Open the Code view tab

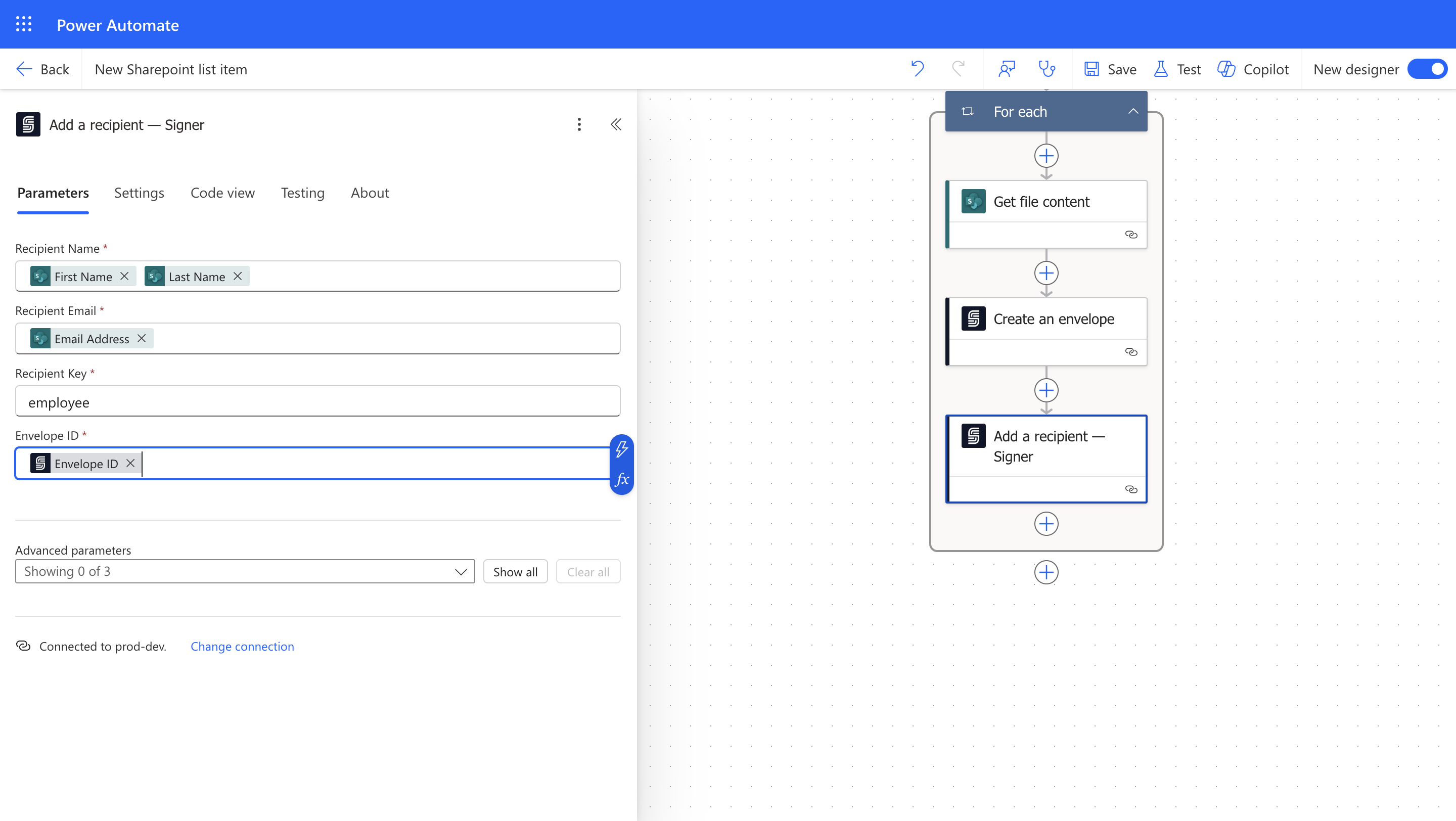pos(222,193)
